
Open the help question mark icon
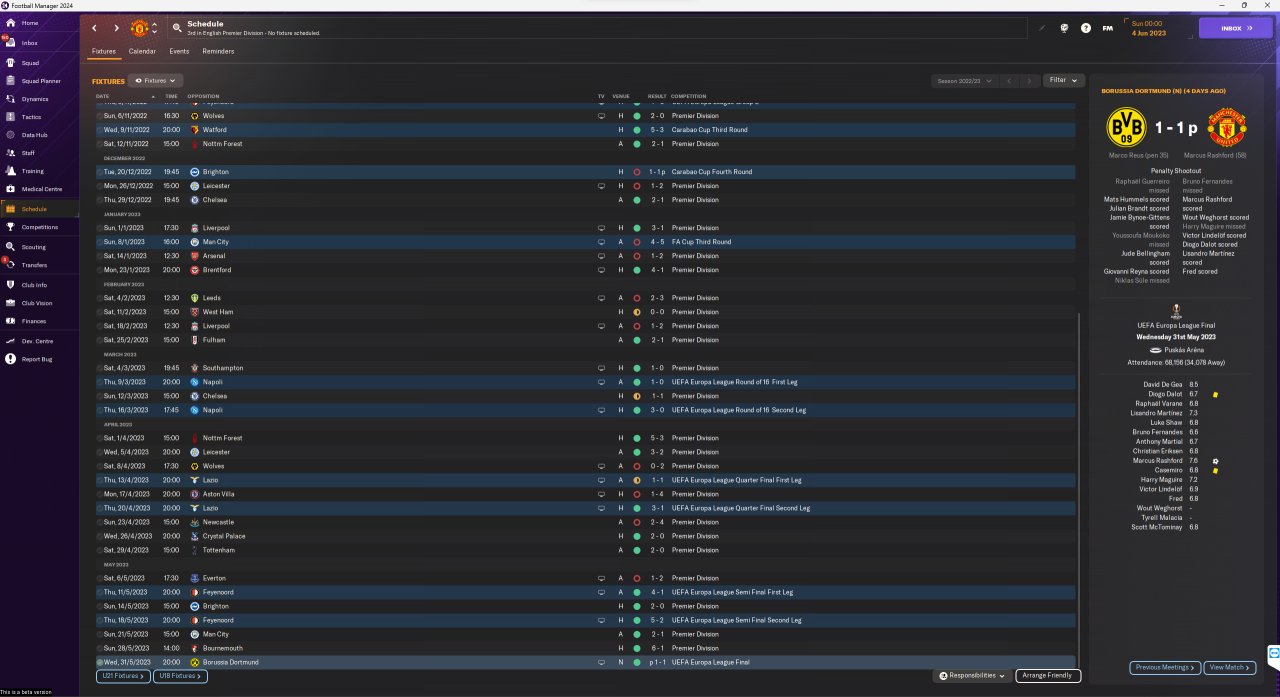(x=1086, y=28)
